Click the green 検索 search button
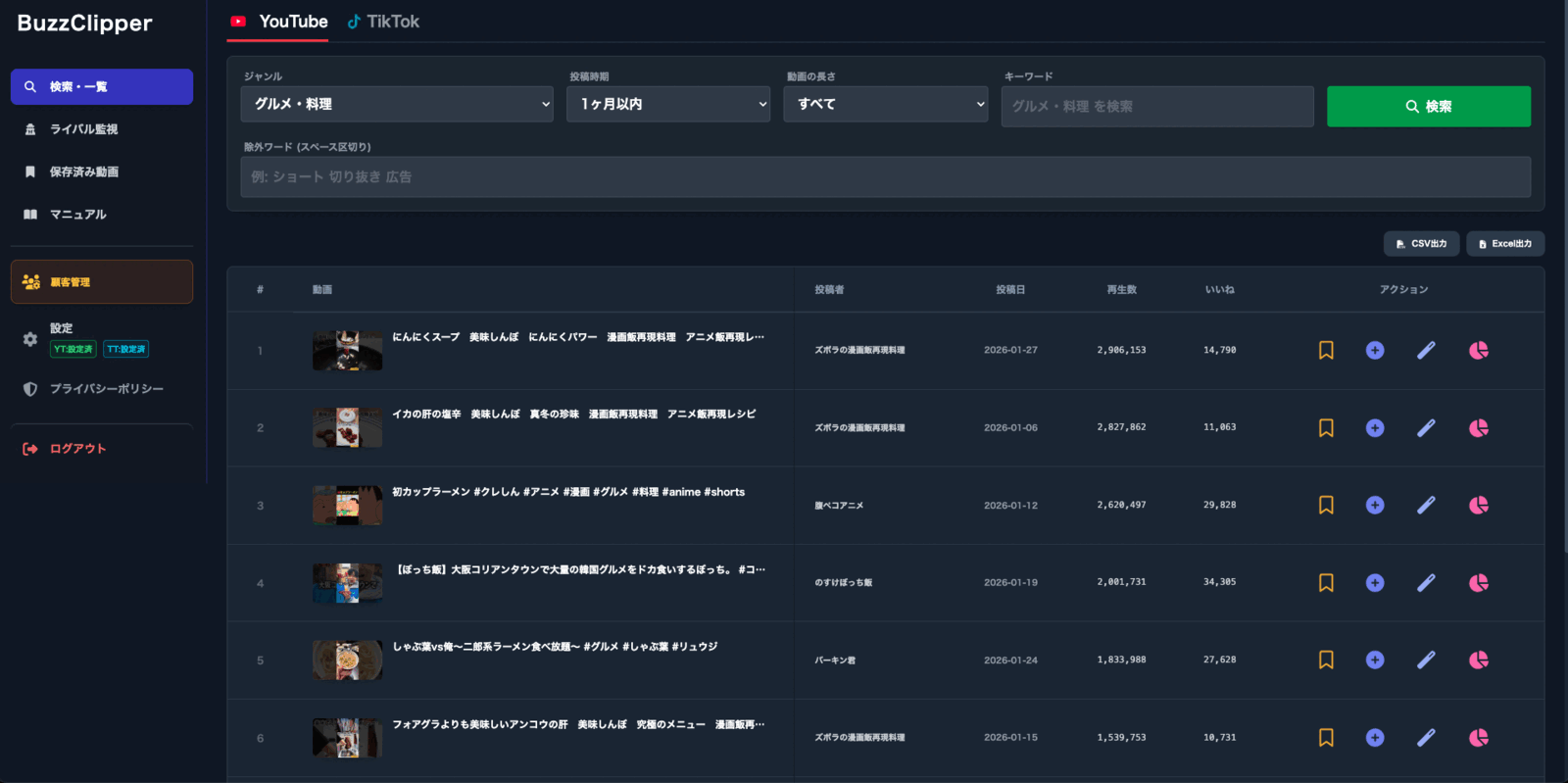Image resolution: width=1568 pixels, height=783 pixels. [x=1429, y=106]
